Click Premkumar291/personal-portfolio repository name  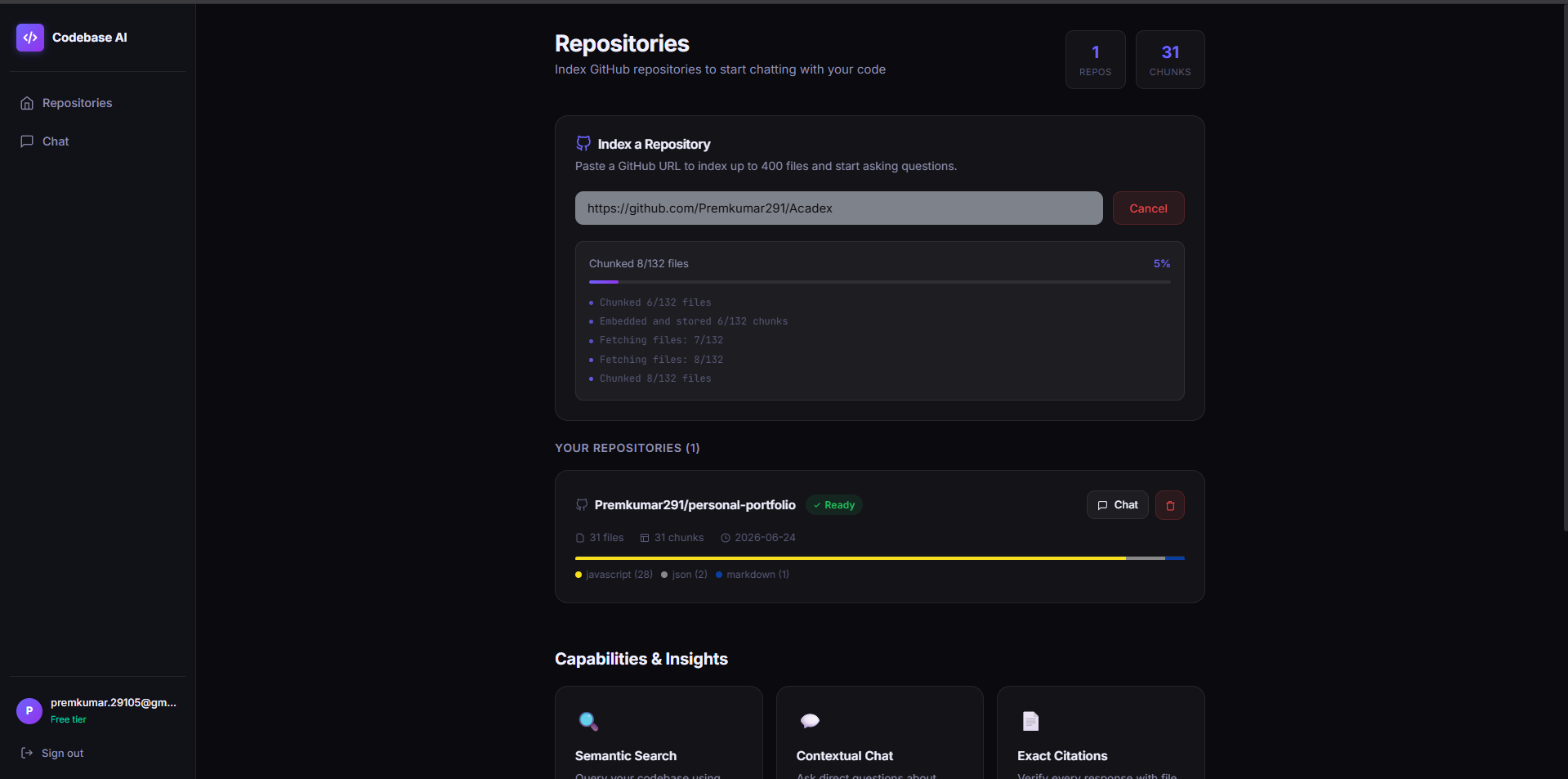click(x=695, y=505)
